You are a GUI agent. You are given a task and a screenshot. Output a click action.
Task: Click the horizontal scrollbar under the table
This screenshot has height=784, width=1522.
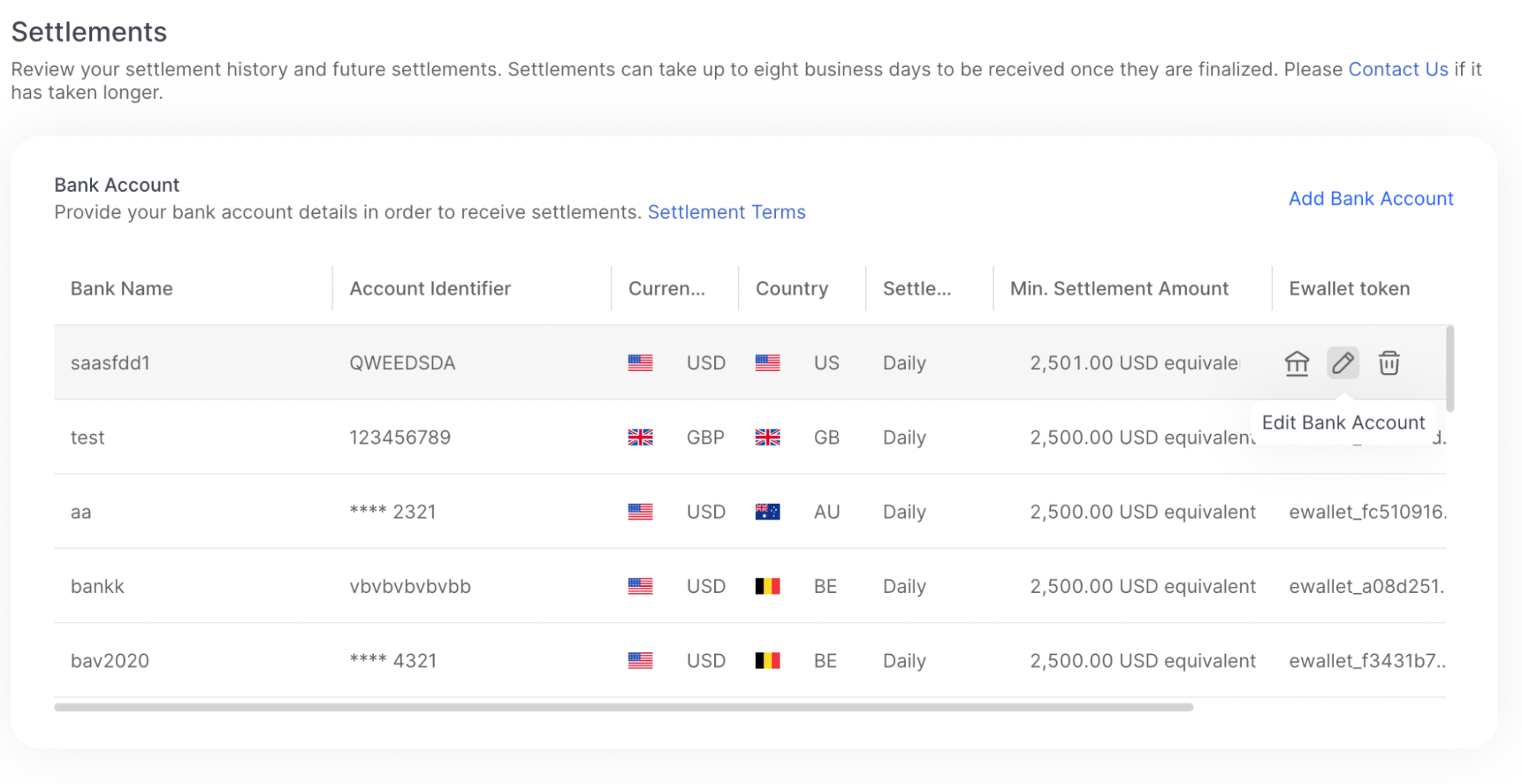click(x=623, y=707)
